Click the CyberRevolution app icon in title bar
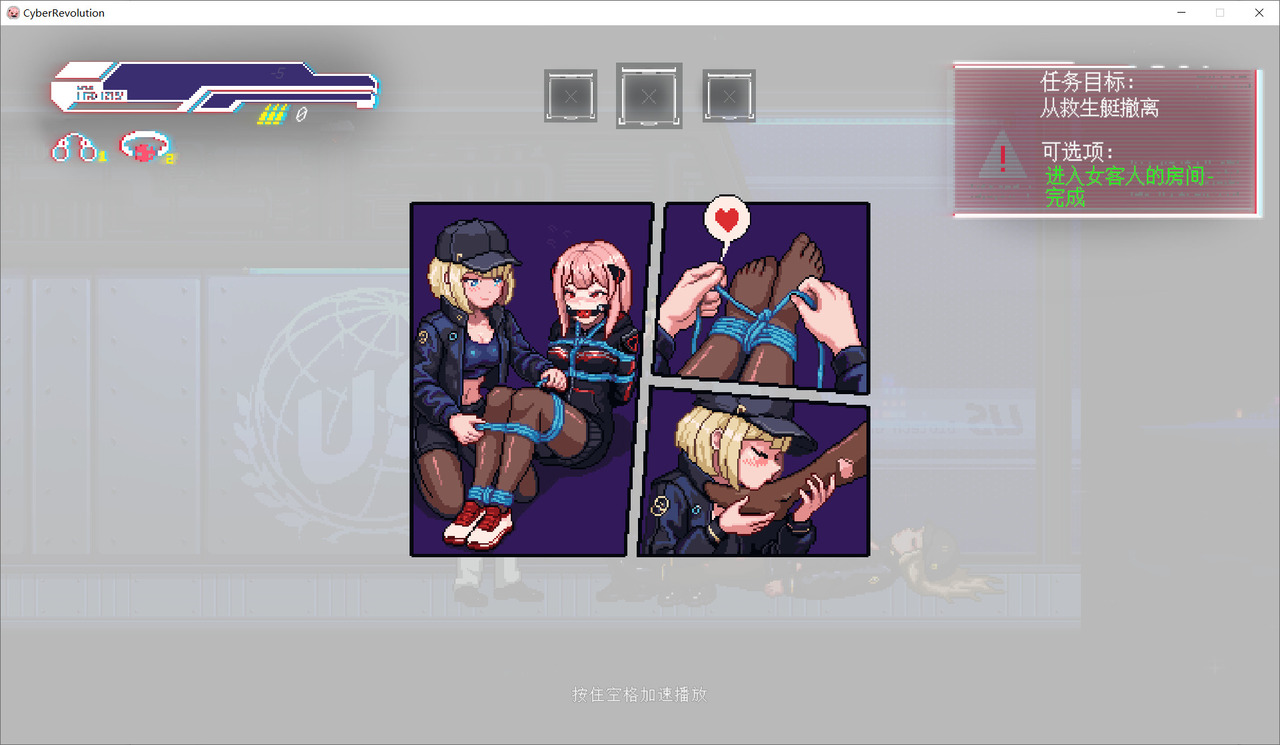This screenshot has width=1280, height=745. 13,13
